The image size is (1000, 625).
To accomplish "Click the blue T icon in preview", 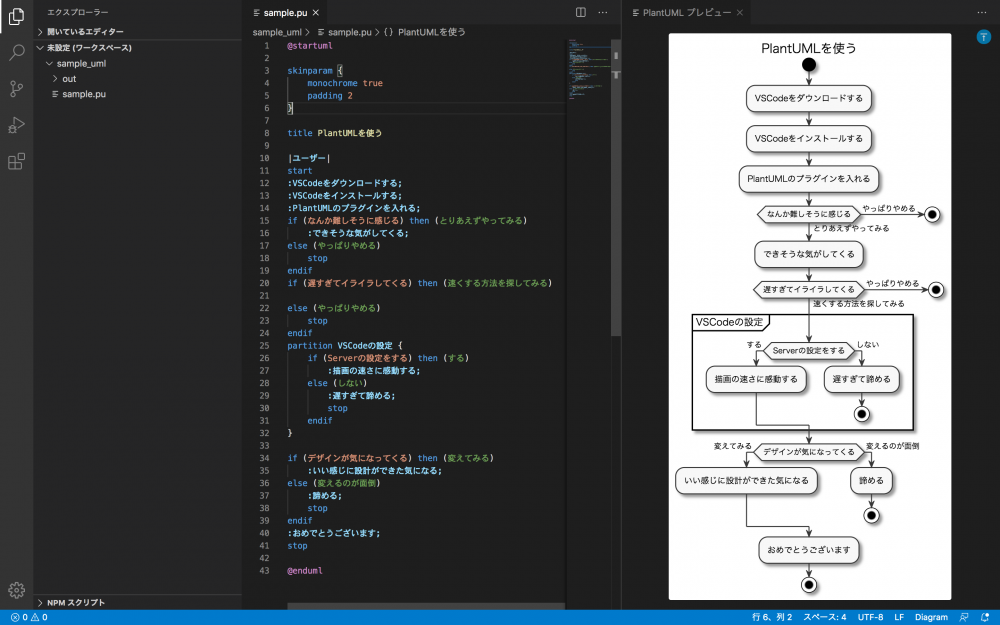I will pyautogui.click(x=983, y=37).
